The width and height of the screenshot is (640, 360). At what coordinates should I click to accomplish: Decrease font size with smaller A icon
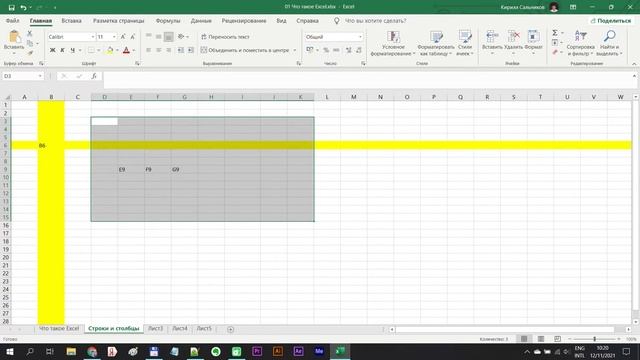[x=133, y=37]
